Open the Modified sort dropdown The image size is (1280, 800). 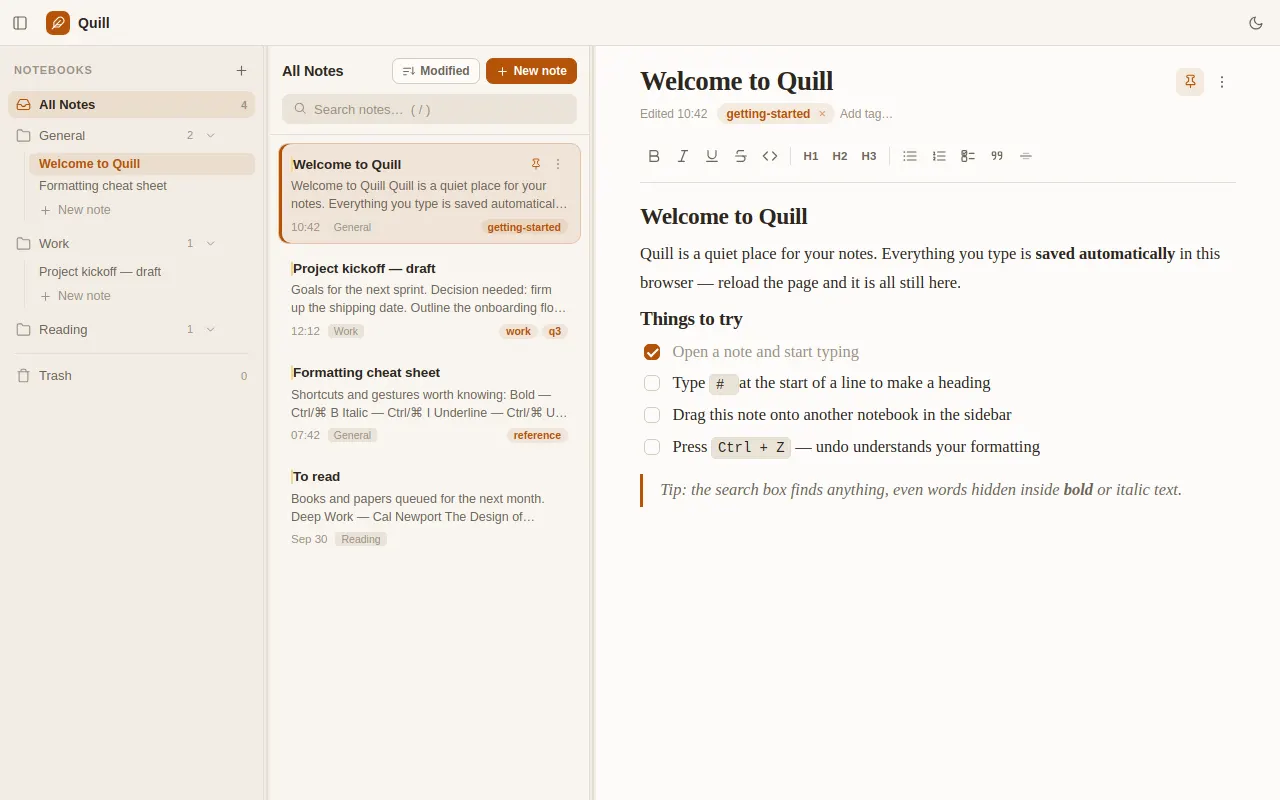click(x=436, y=71)
